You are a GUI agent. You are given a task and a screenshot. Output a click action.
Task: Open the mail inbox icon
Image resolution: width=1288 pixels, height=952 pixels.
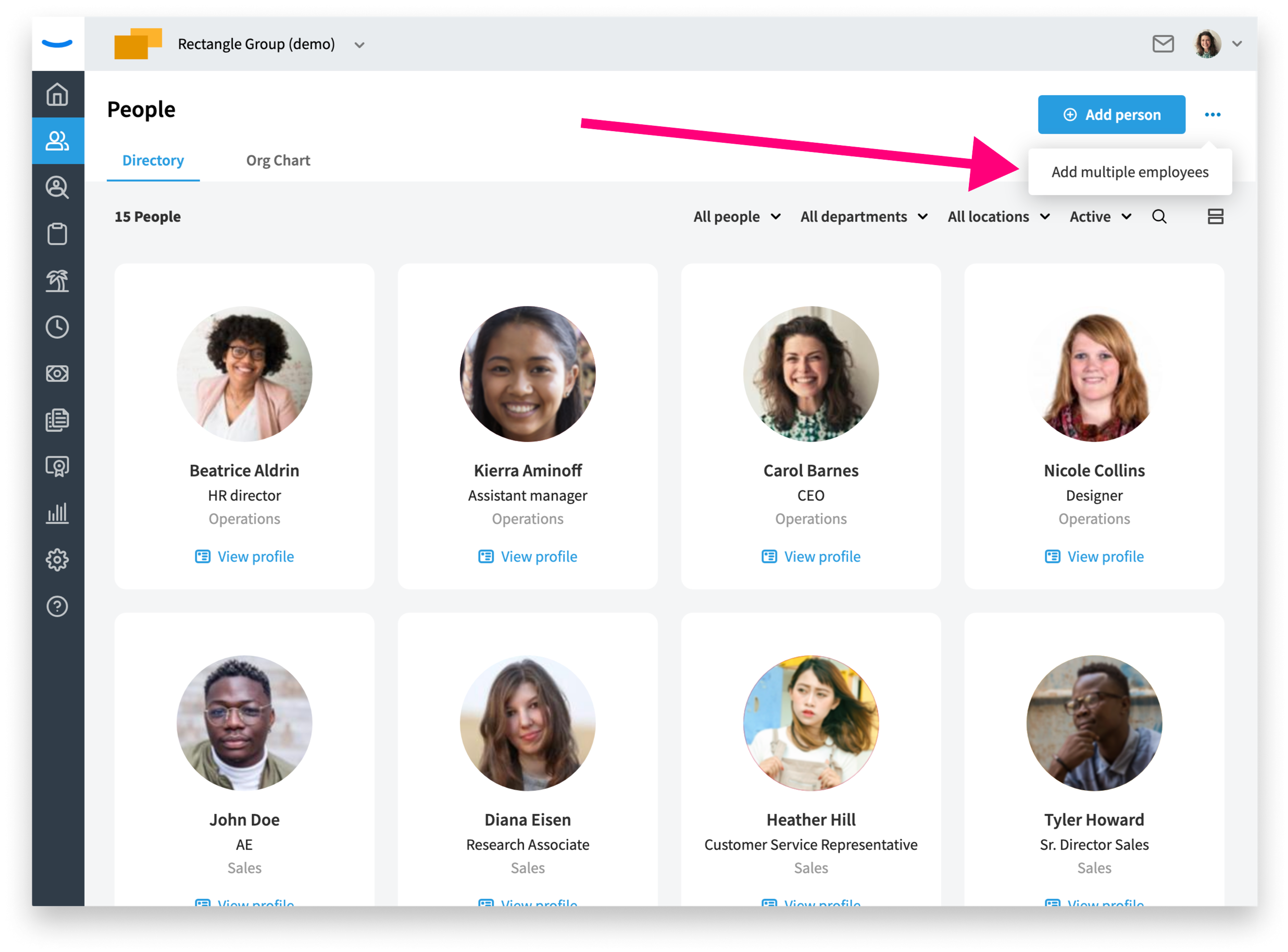(1163, 44)
